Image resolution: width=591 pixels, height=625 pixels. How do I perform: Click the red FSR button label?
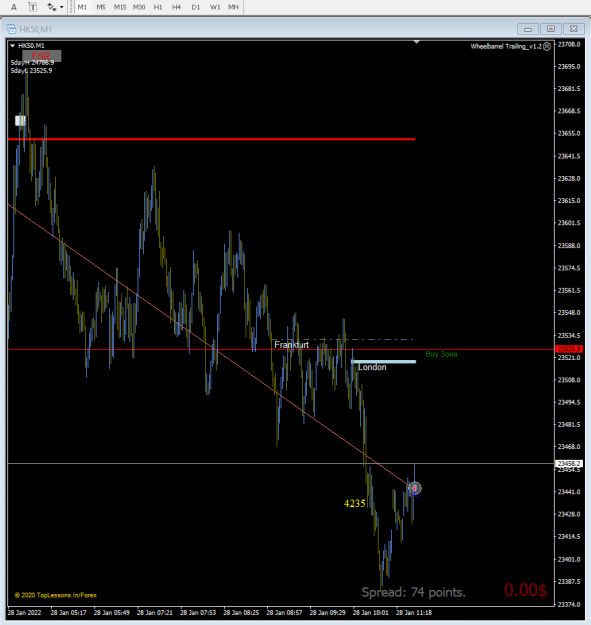point(41,56)
